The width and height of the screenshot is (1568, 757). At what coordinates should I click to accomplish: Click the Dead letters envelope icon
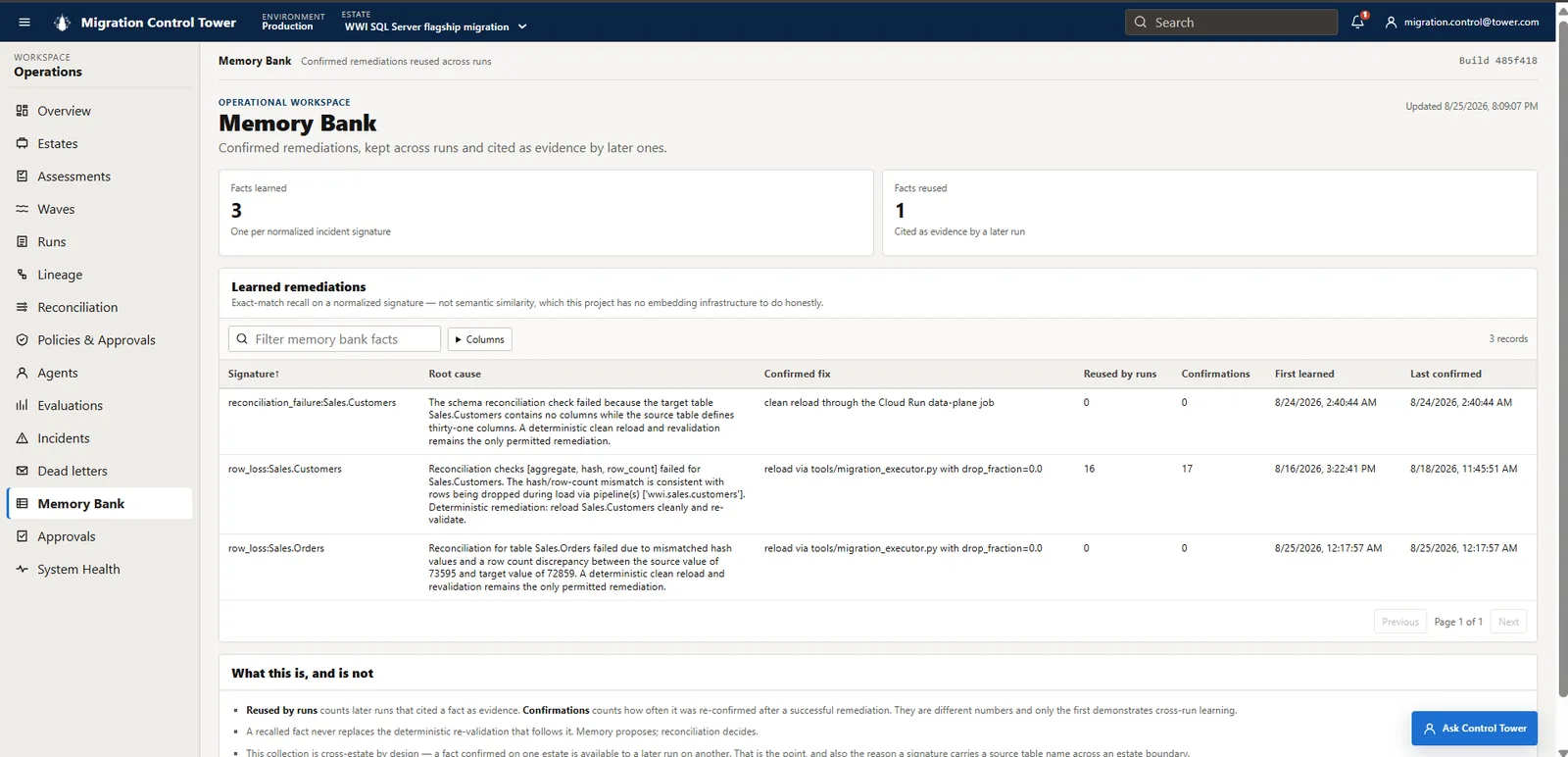click(22, 471)
